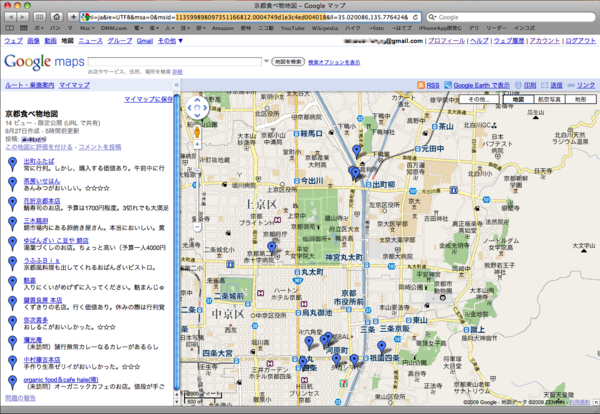Click the Google Earth icon in map toolbar

448,85
